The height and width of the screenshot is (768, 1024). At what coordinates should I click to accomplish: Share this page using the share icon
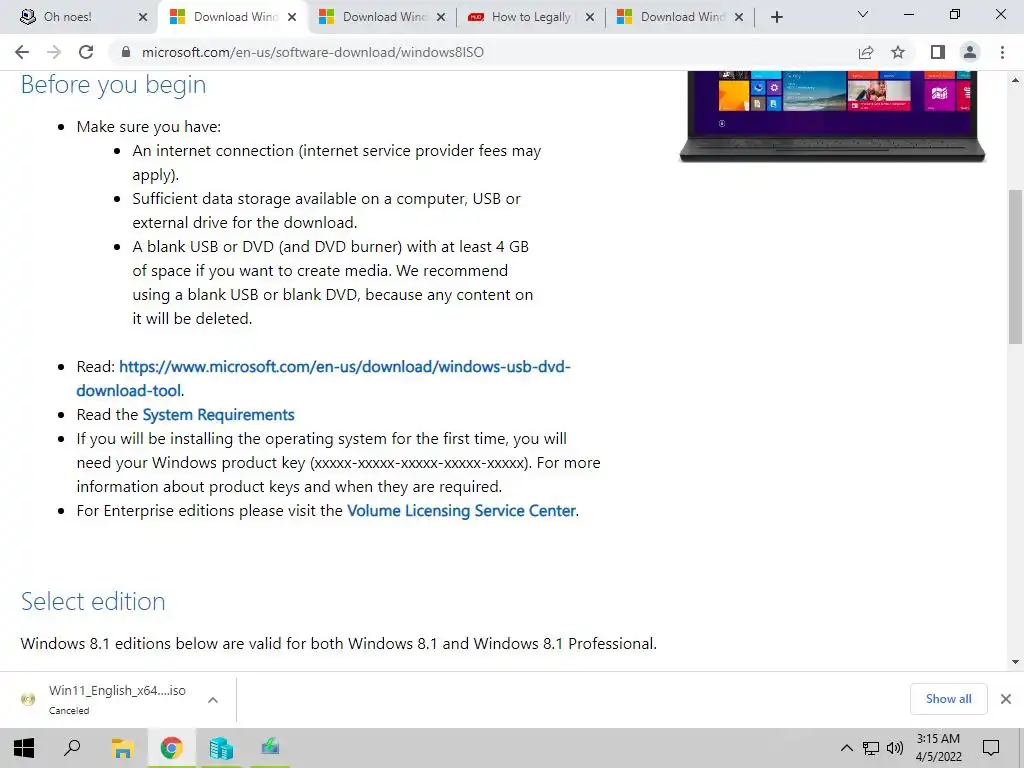pos(866,52)
